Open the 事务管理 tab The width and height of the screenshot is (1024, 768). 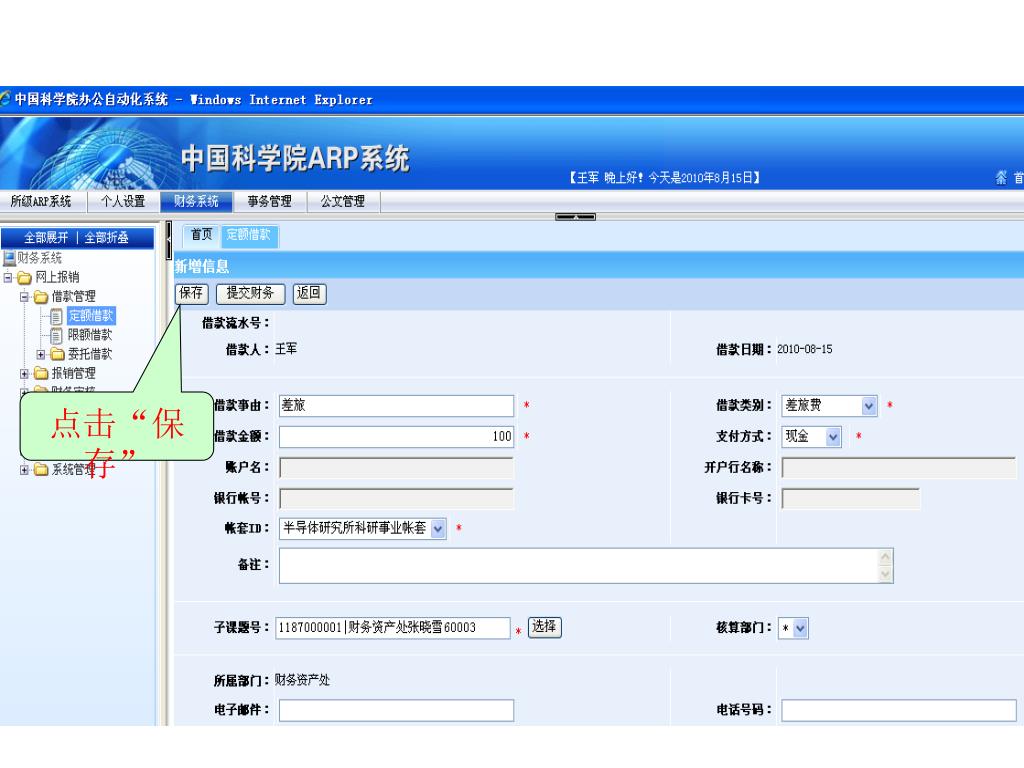coord(269,201)
